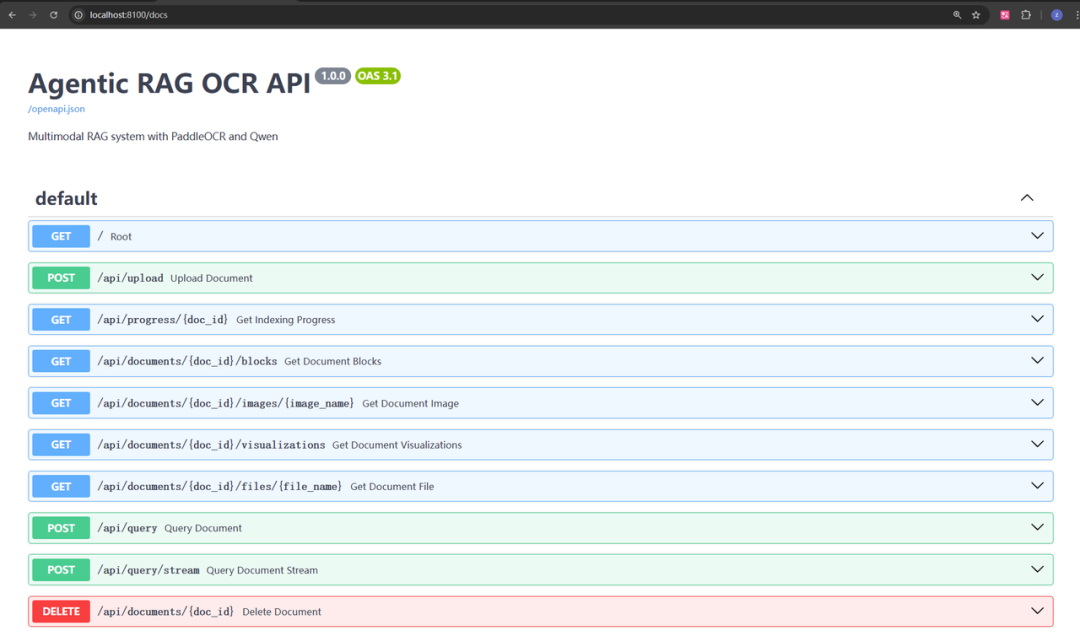Click the 1.0.0 version badge
The height and width of the screenshot is (636, 1080).
point(333,76)
